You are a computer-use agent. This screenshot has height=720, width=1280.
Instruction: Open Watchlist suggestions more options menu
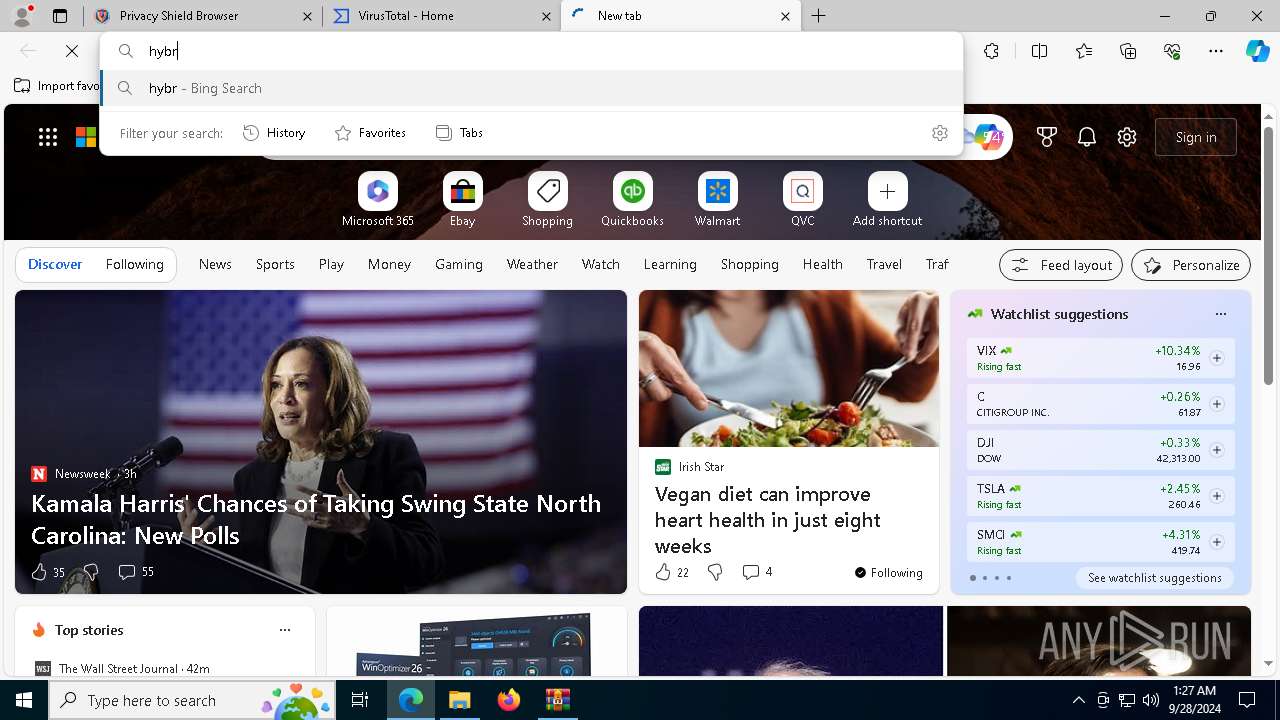(x=1220, y=314)
